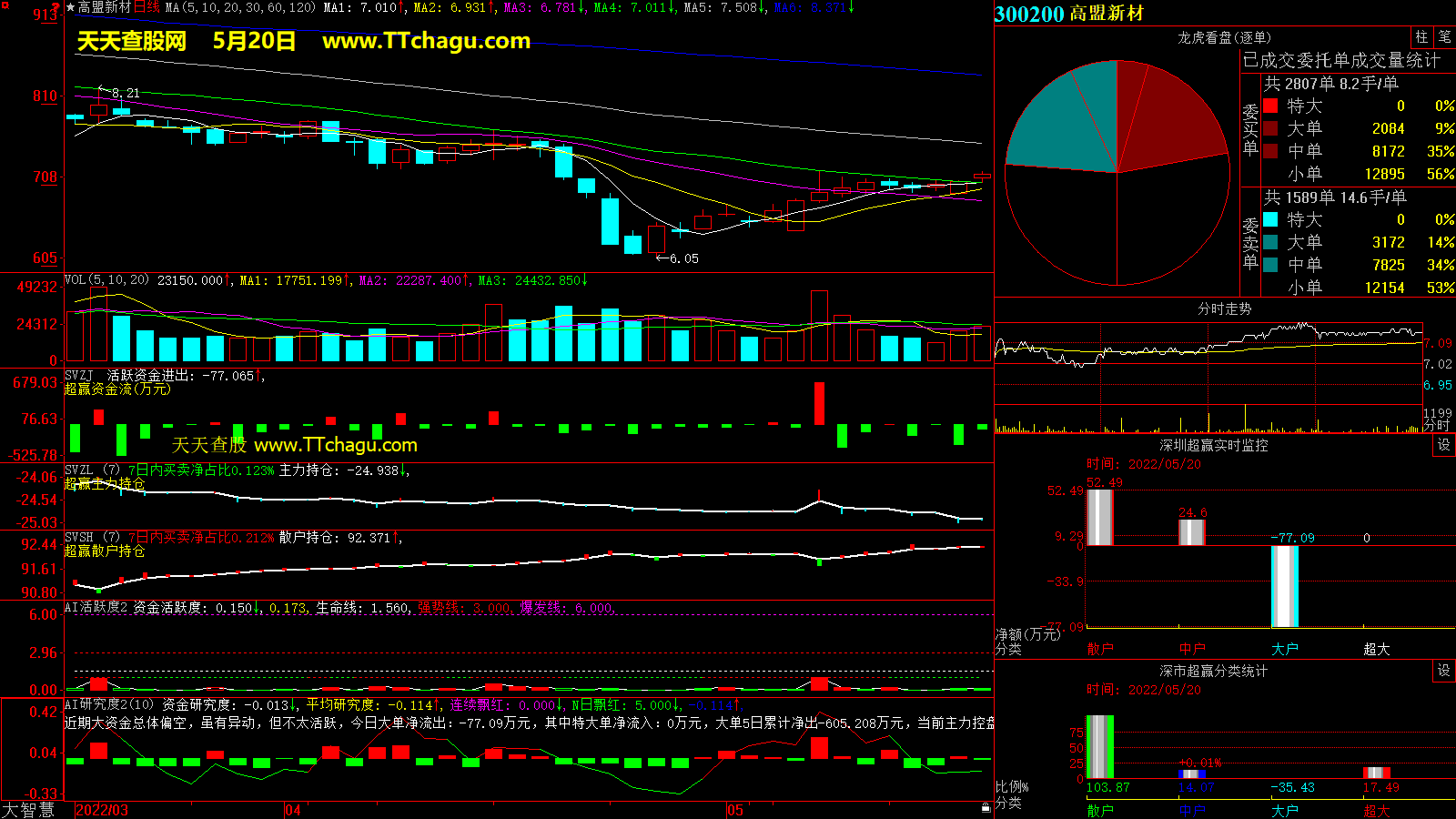1456x819 pixels.
Task: Click the VOL(5,10,20) indicator label
Action: tap(107, 280)
